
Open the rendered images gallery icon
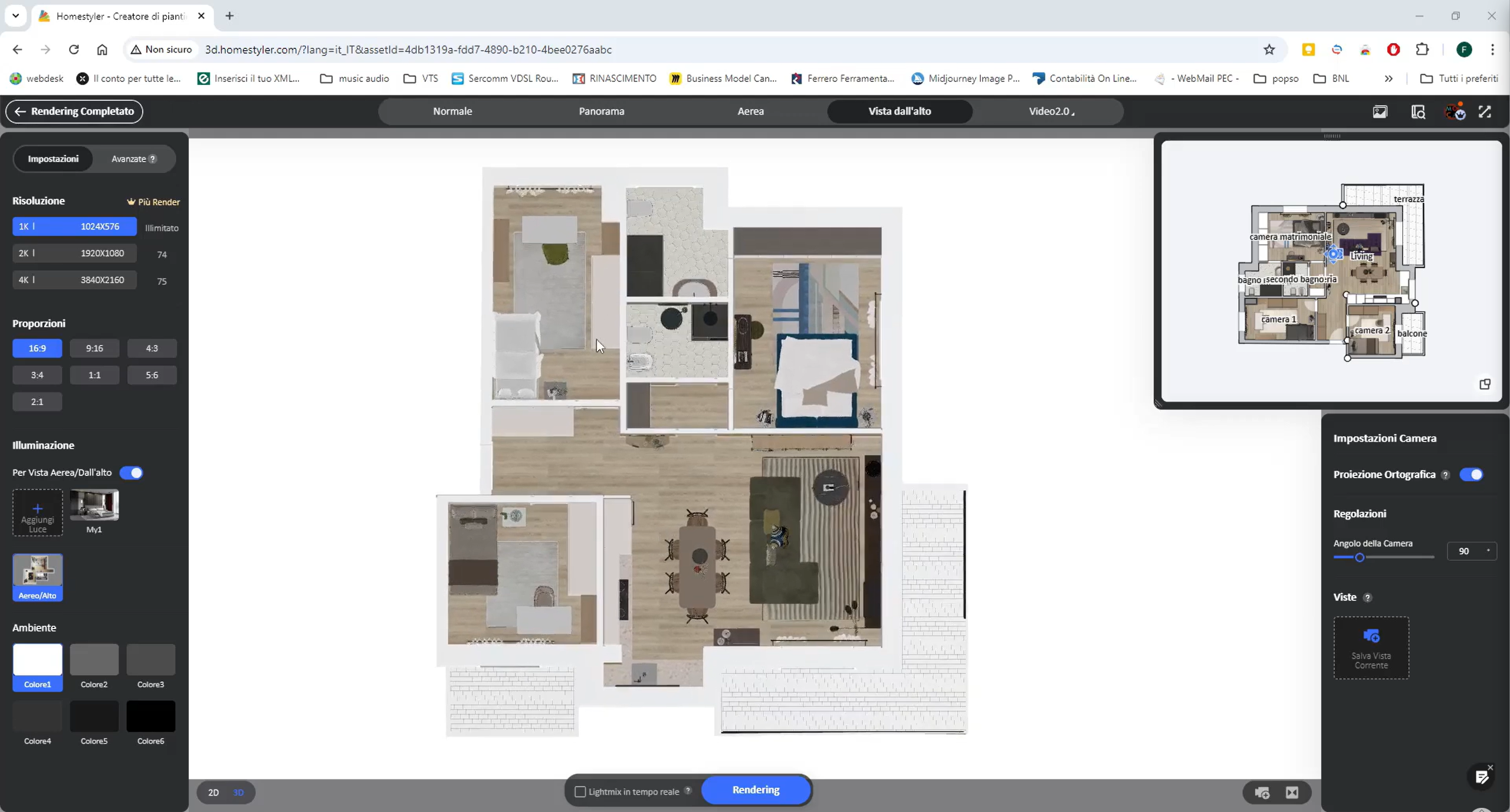[1380, 111]
